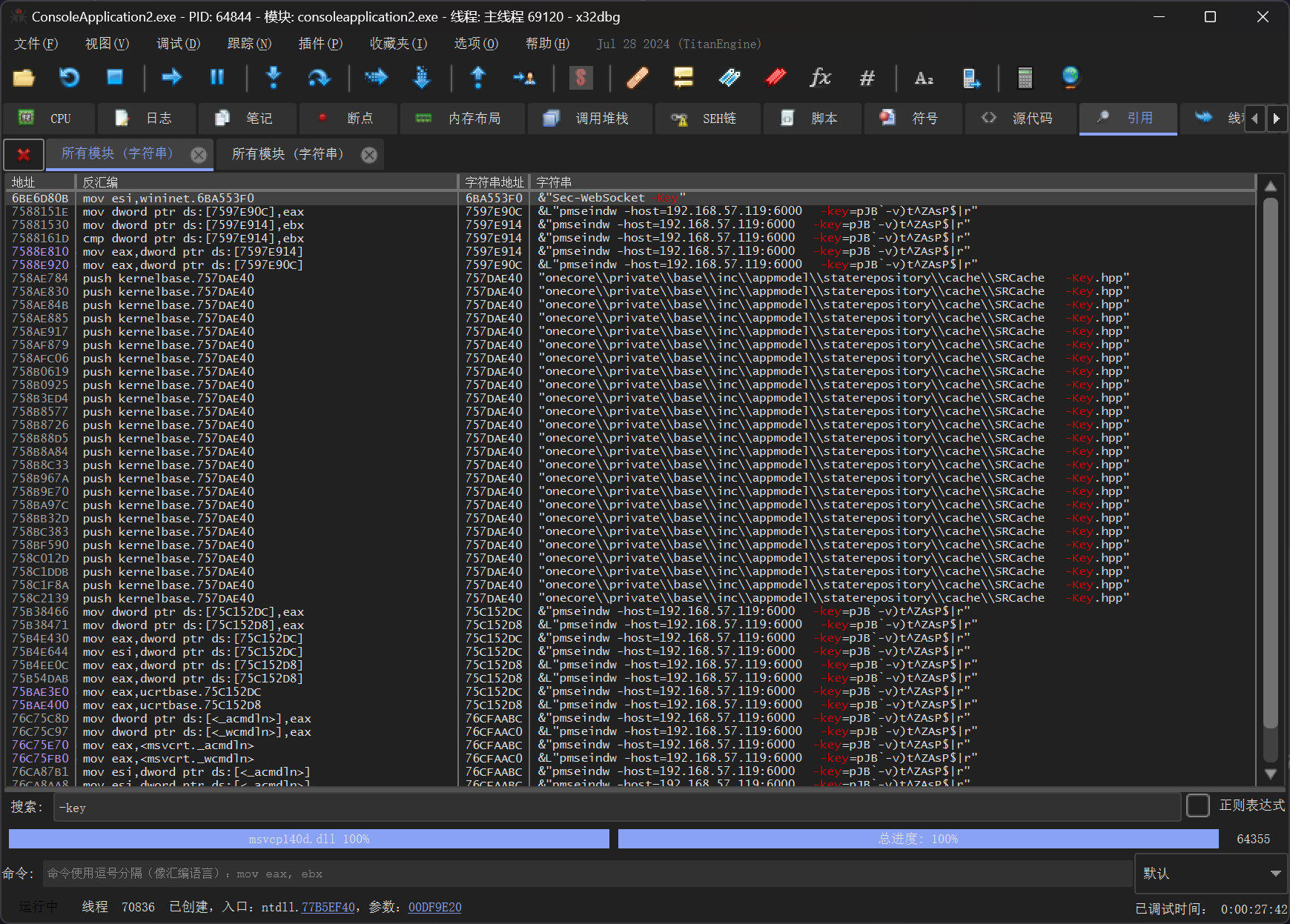1290x924 pixels.
Task: Click the 总进度 100% progress bar
Action: point(919,839)
